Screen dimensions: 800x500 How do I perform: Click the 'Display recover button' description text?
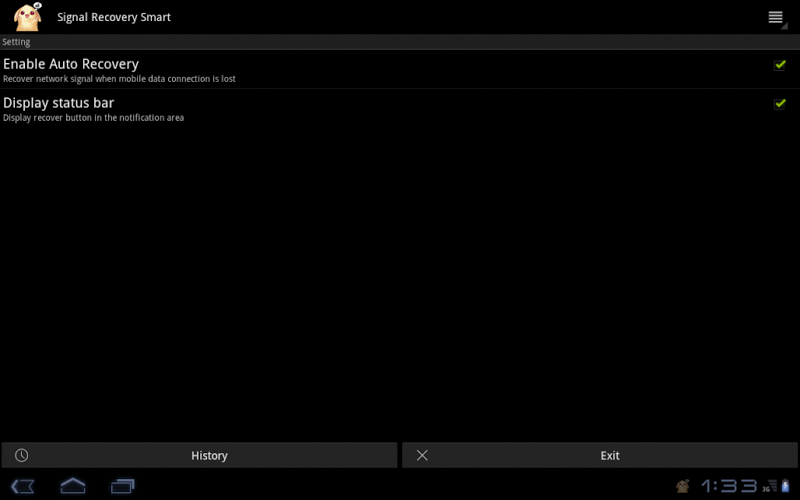[93, 118]
